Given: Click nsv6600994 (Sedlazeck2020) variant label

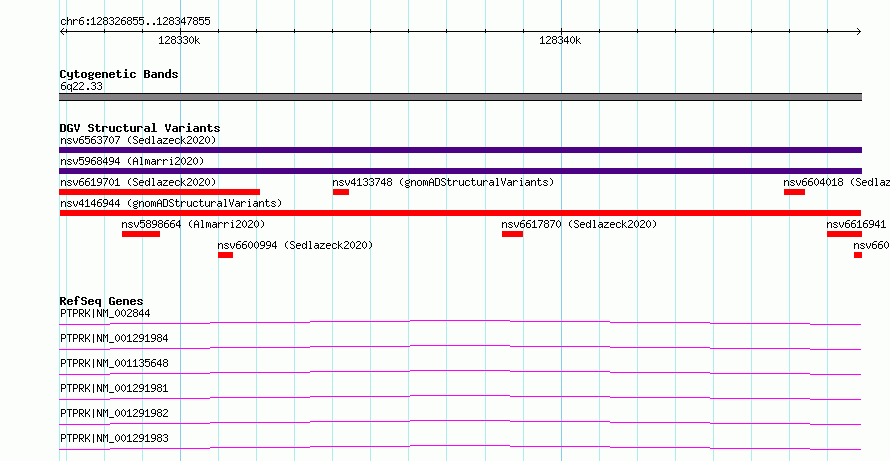Looking at the screenshot, I should click(x=295, y=245).
